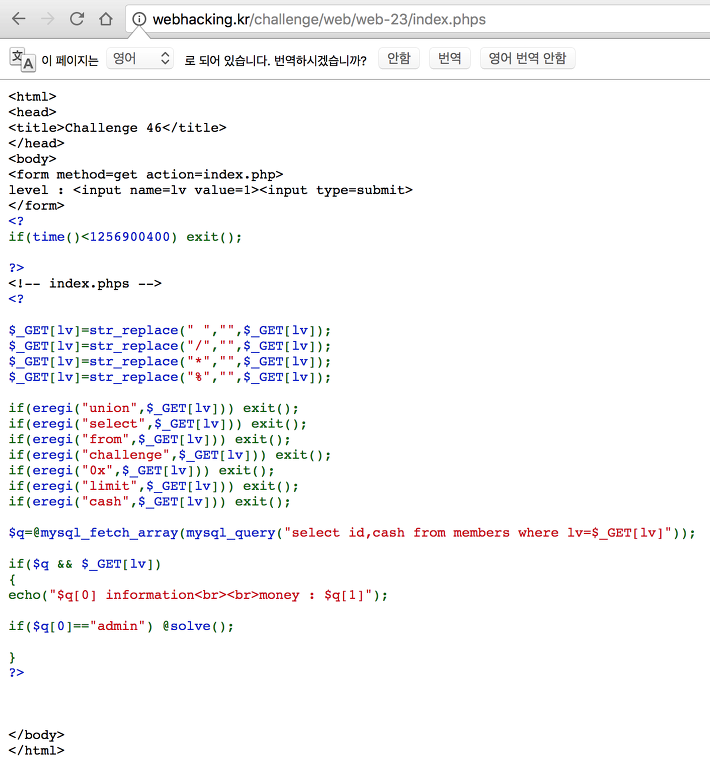710x766 pixels.
Task: Open the home page via the house icon
Action: 106,19
